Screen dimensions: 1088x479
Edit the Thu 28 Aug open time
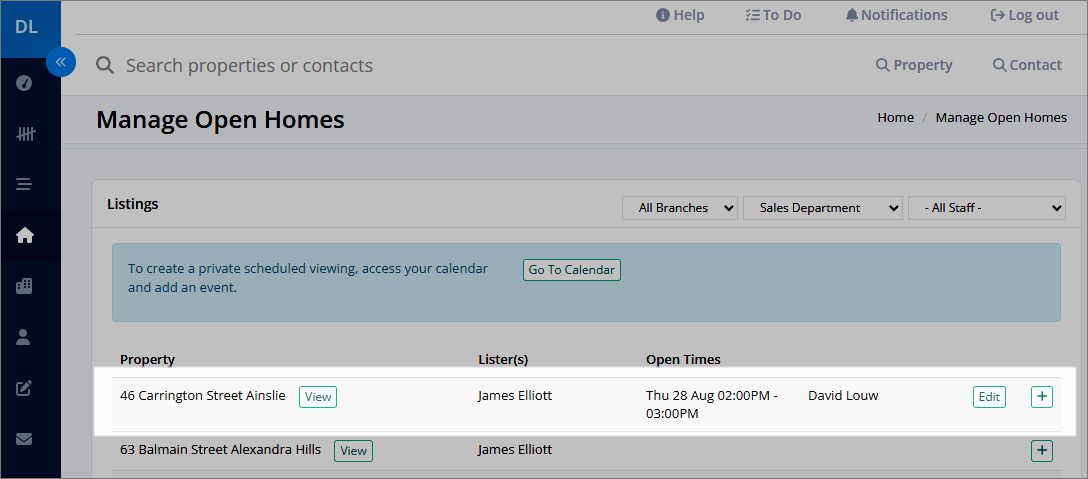[989, 397]
